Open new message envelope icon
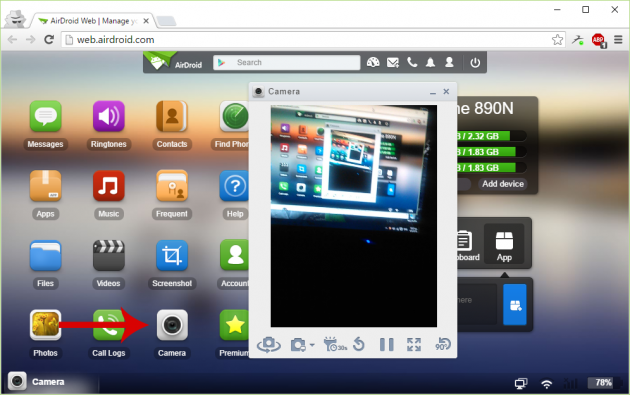The image size is (630, 395). pos(393,62)
